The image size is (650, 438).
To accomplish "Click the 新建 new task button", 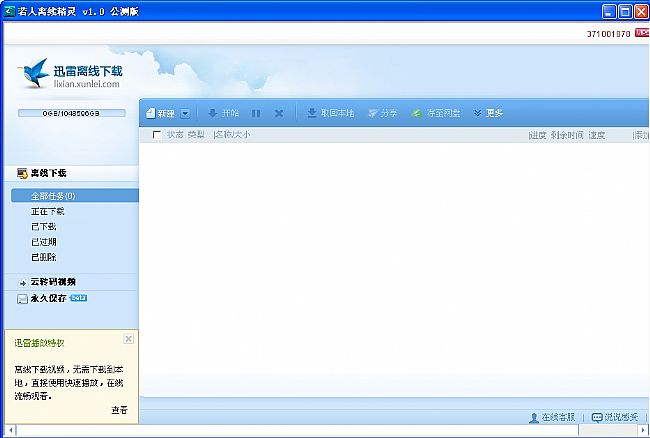I will click(161, 113).
